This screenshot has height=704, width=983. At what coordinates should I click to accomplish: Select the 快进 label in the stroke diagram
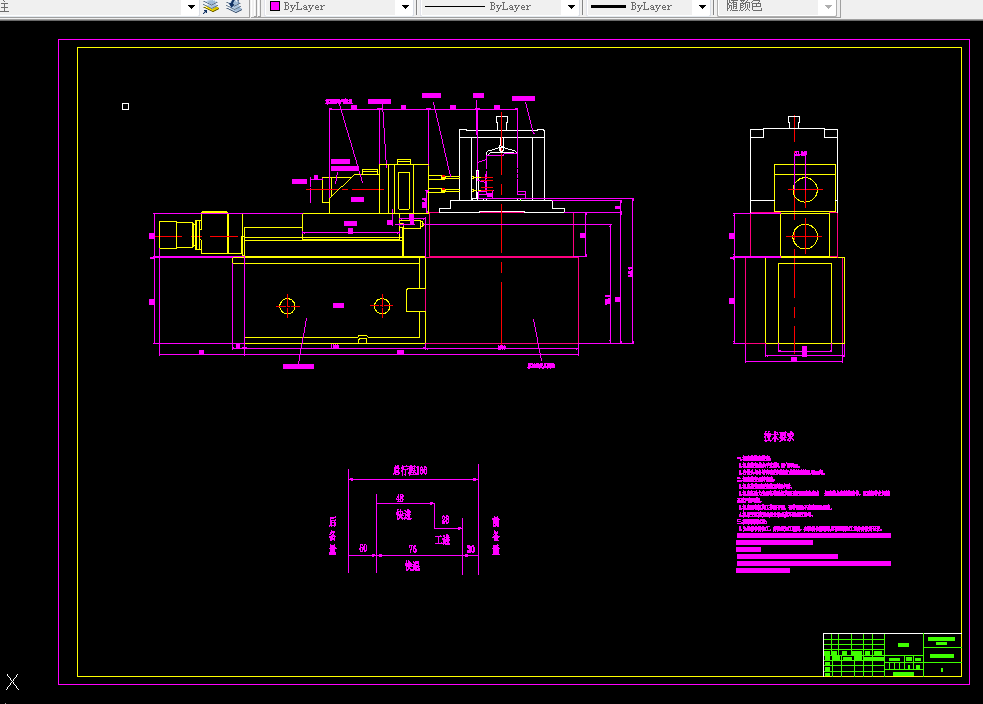click(404, 515)
